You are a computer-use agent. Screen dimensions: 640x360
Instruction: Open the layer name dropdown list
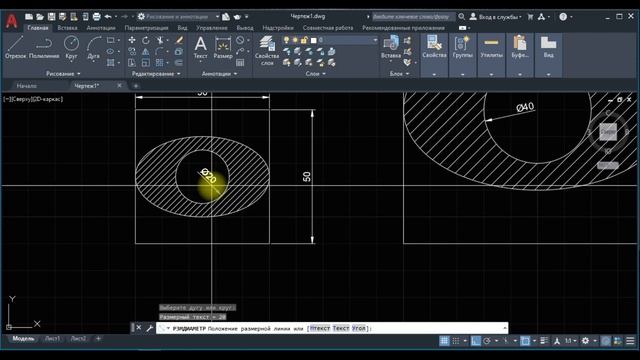(x=375, y=40)
